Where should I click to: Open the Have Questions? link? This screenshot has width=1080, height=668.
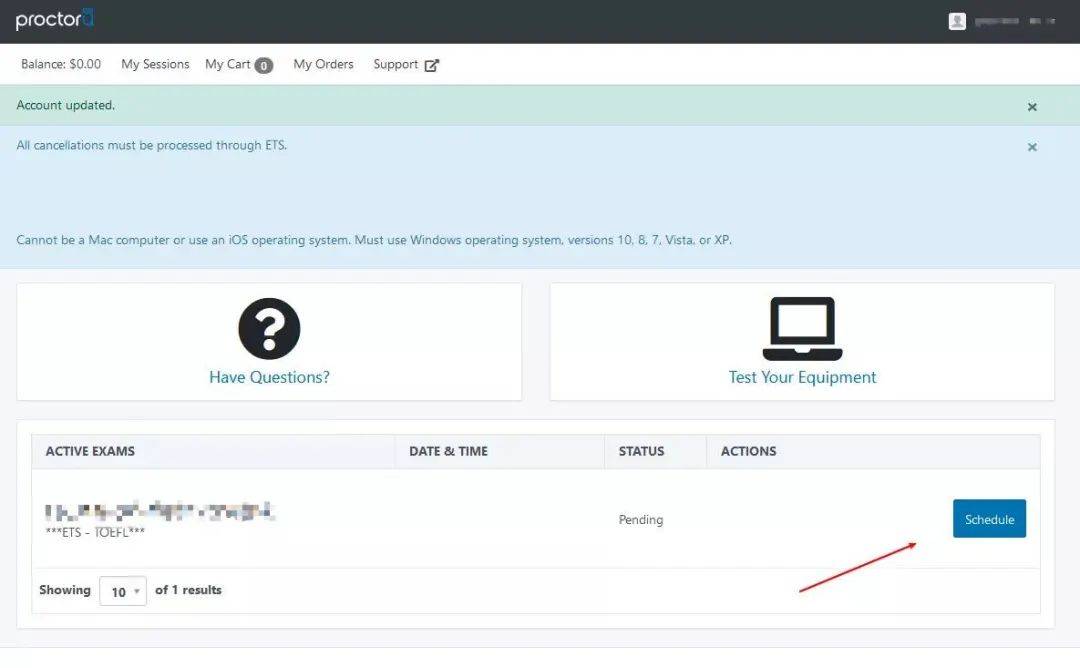269,377
